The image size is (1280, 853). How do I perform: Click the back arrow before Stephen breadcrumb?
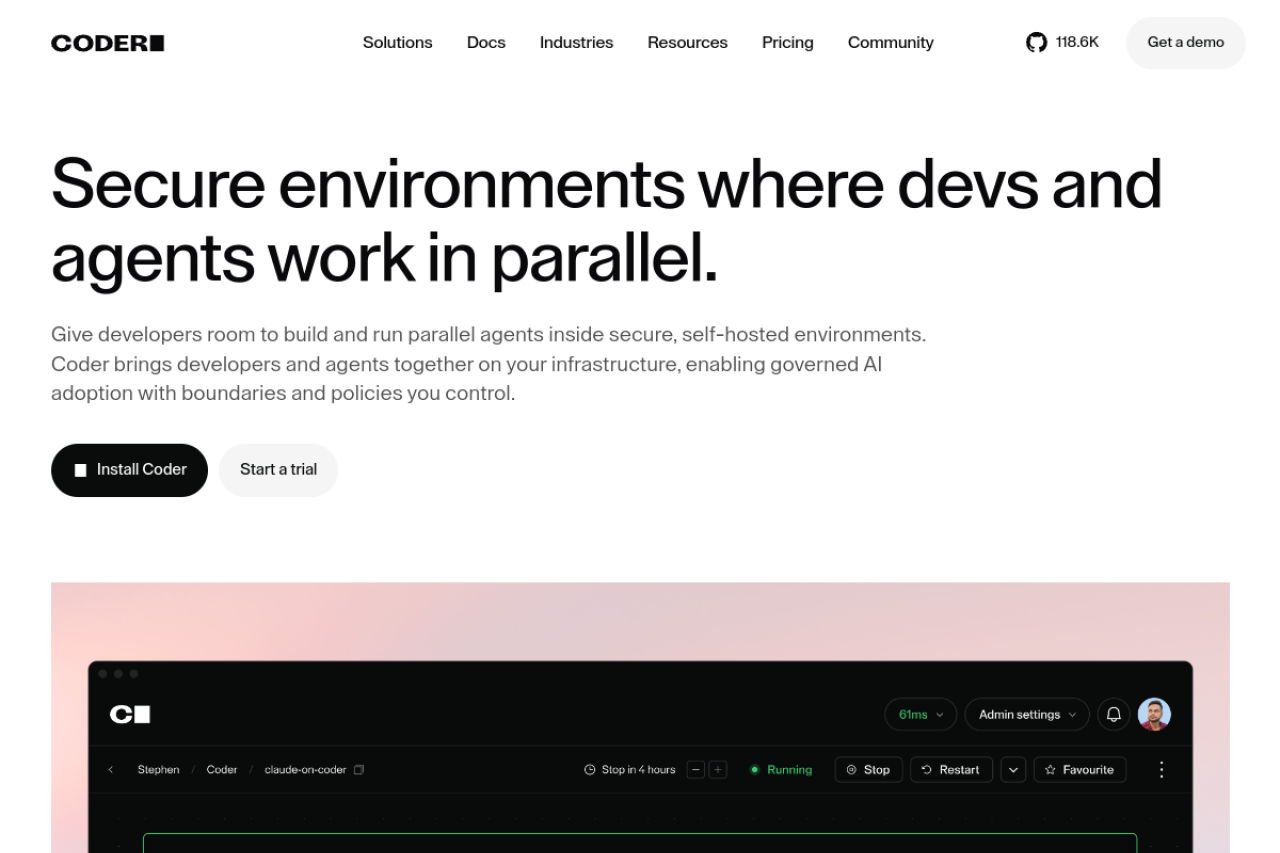pyautogui.click(x=111, y=770)
